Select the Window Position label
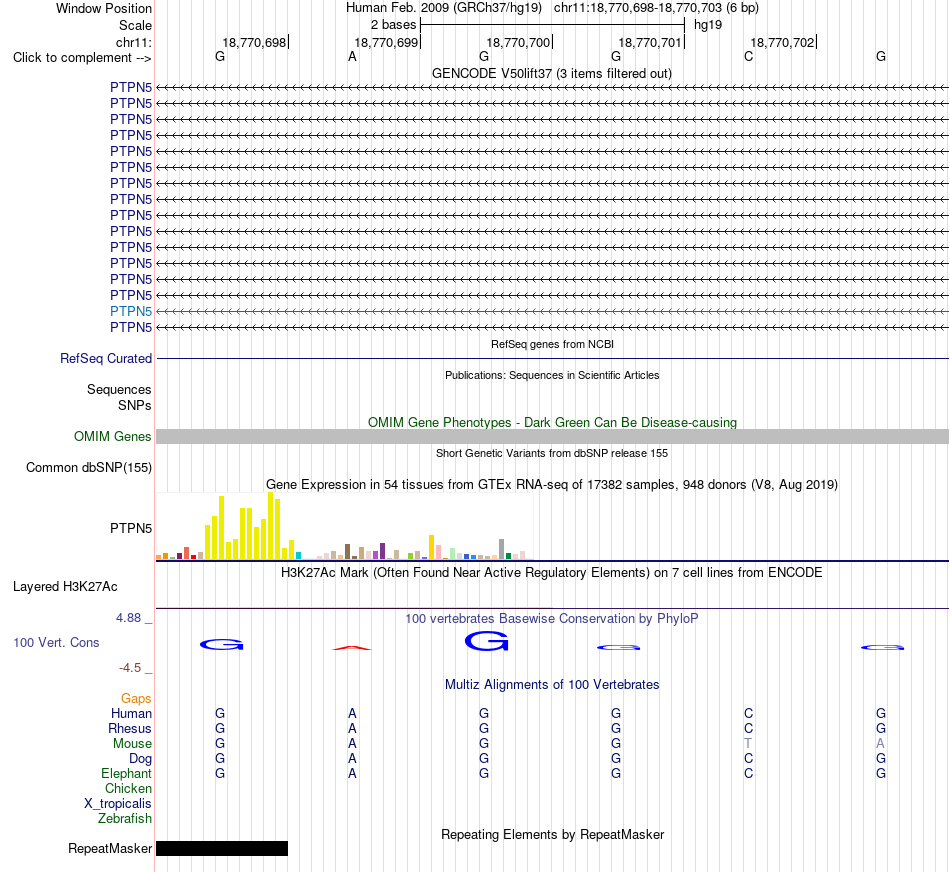This screenshot has width=950, height=872. click(x=104, y=8)
